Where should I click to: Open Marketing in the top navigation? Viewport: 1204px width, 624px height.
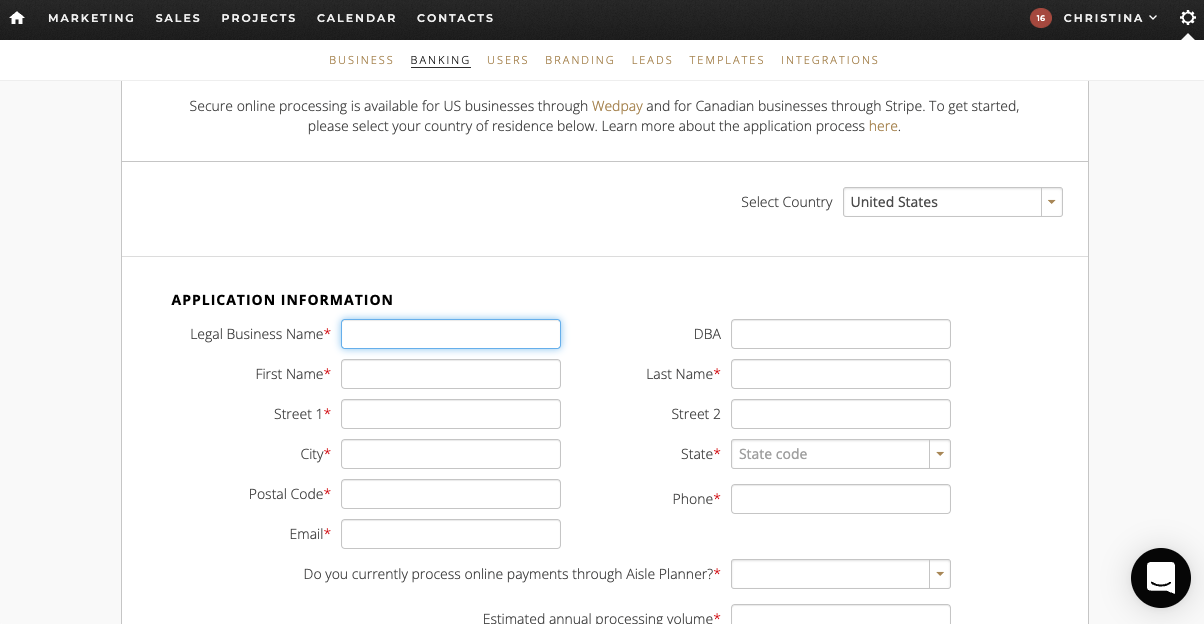coord(91,17)
